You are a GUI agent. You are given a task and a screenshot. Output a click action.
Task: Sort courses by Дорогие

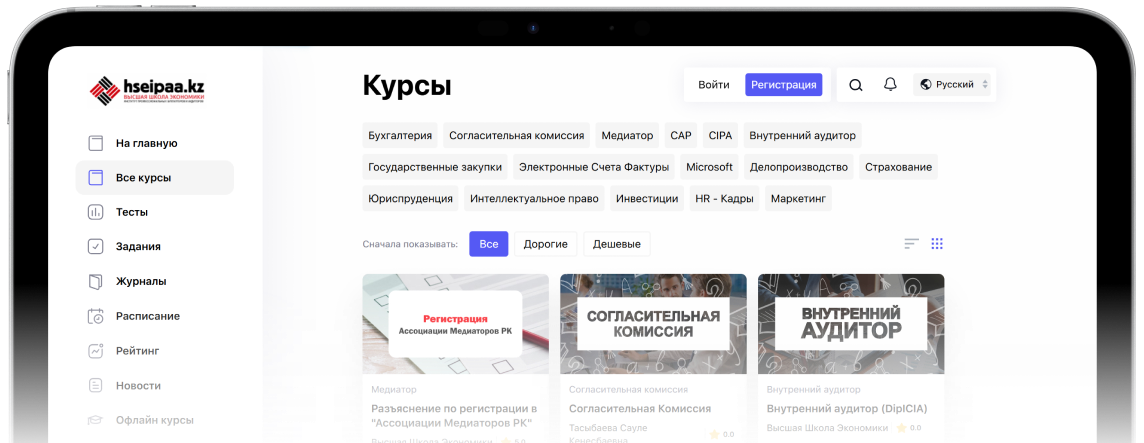pos(546,244)
